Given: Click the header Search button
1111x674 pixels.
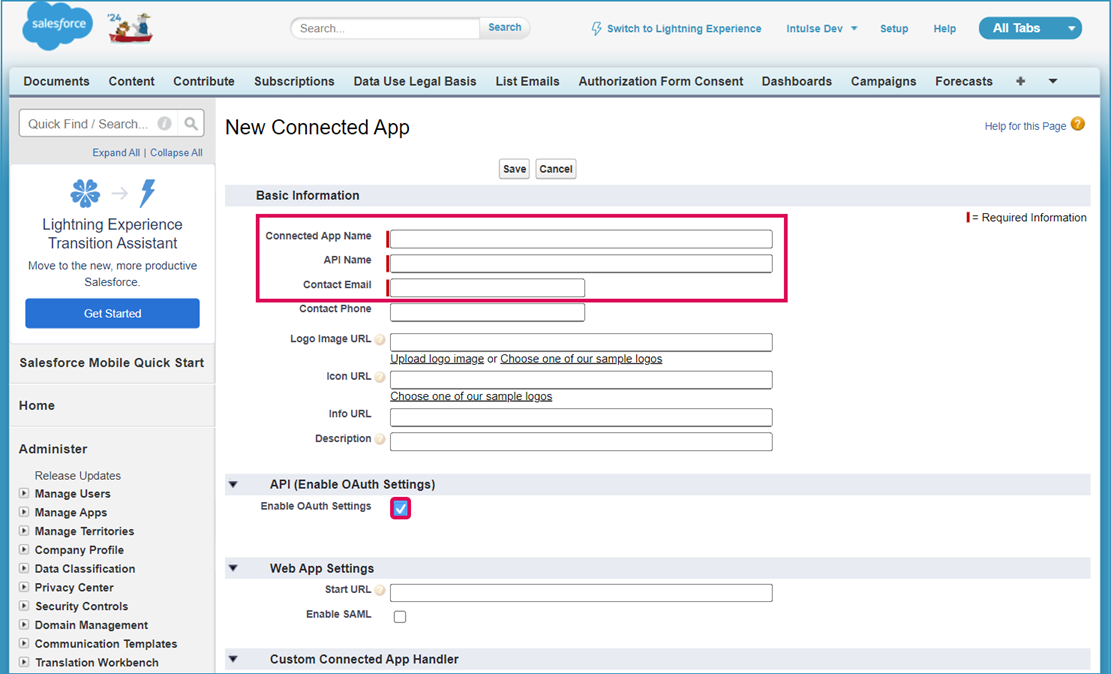Looking at the screenshot, I should point(504,28).
